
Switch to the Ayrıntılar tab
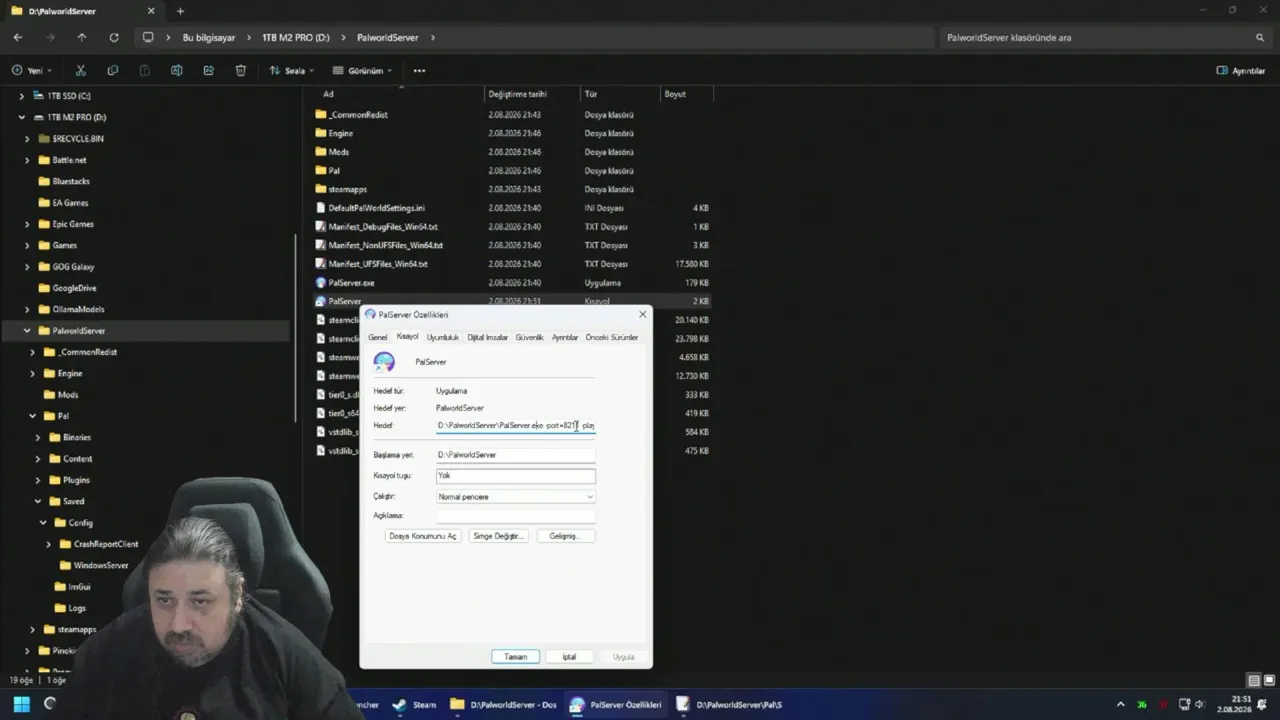coord(565,338)
